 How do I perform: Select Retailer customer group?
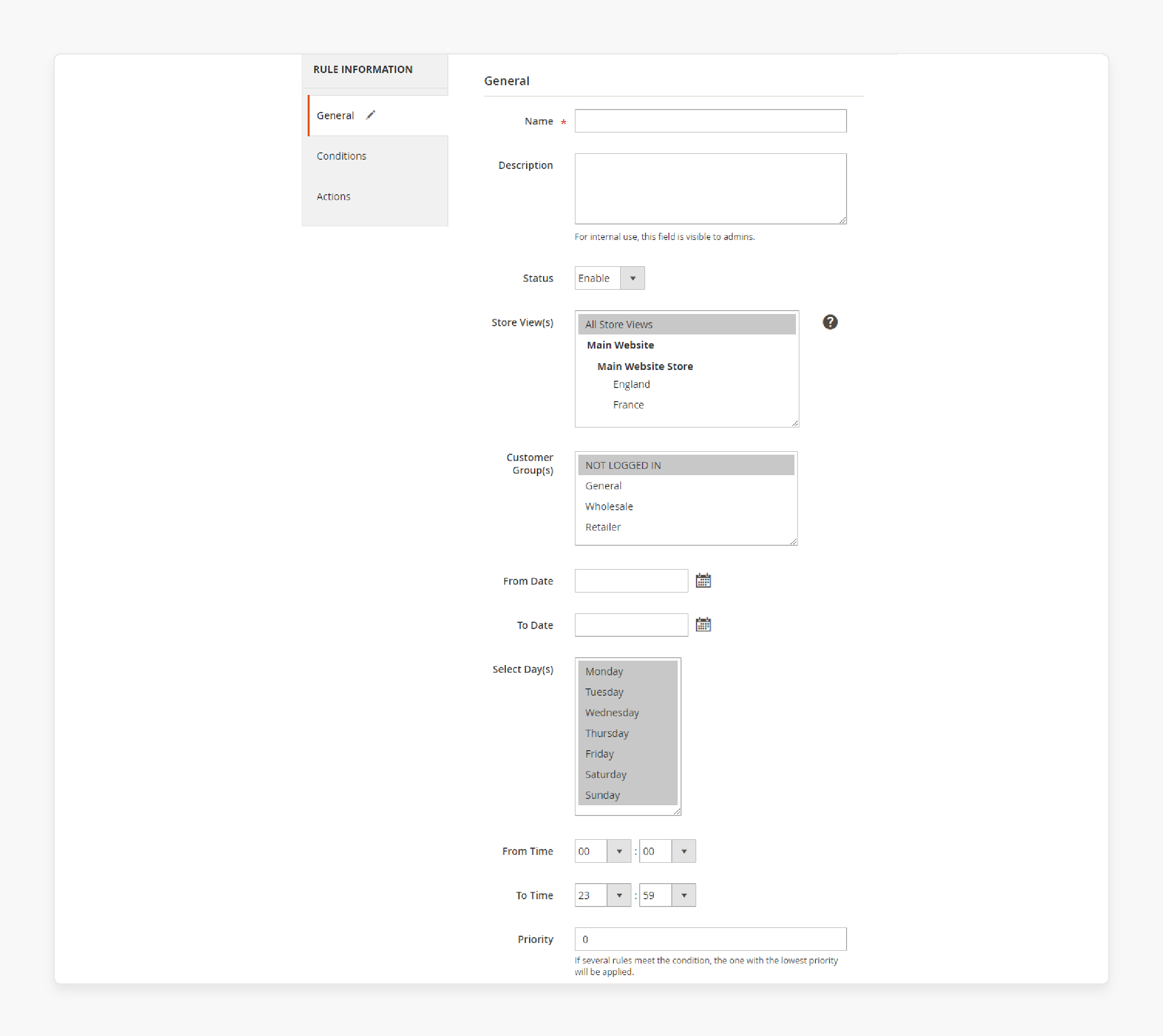686,527
